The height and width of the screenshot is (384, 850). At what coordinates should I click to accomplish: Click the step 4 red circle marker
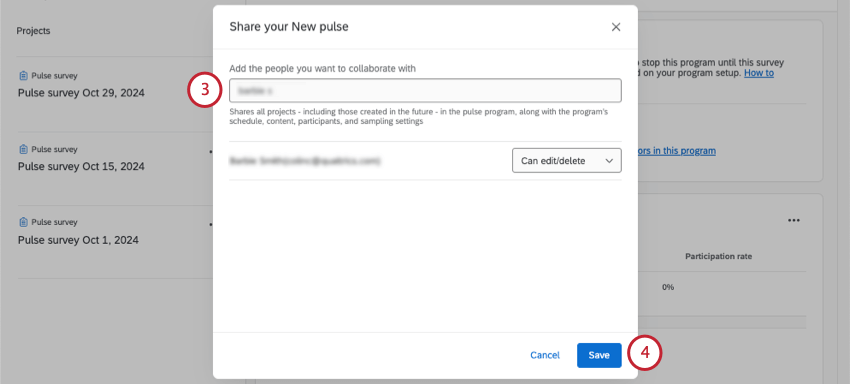(645, 353)
